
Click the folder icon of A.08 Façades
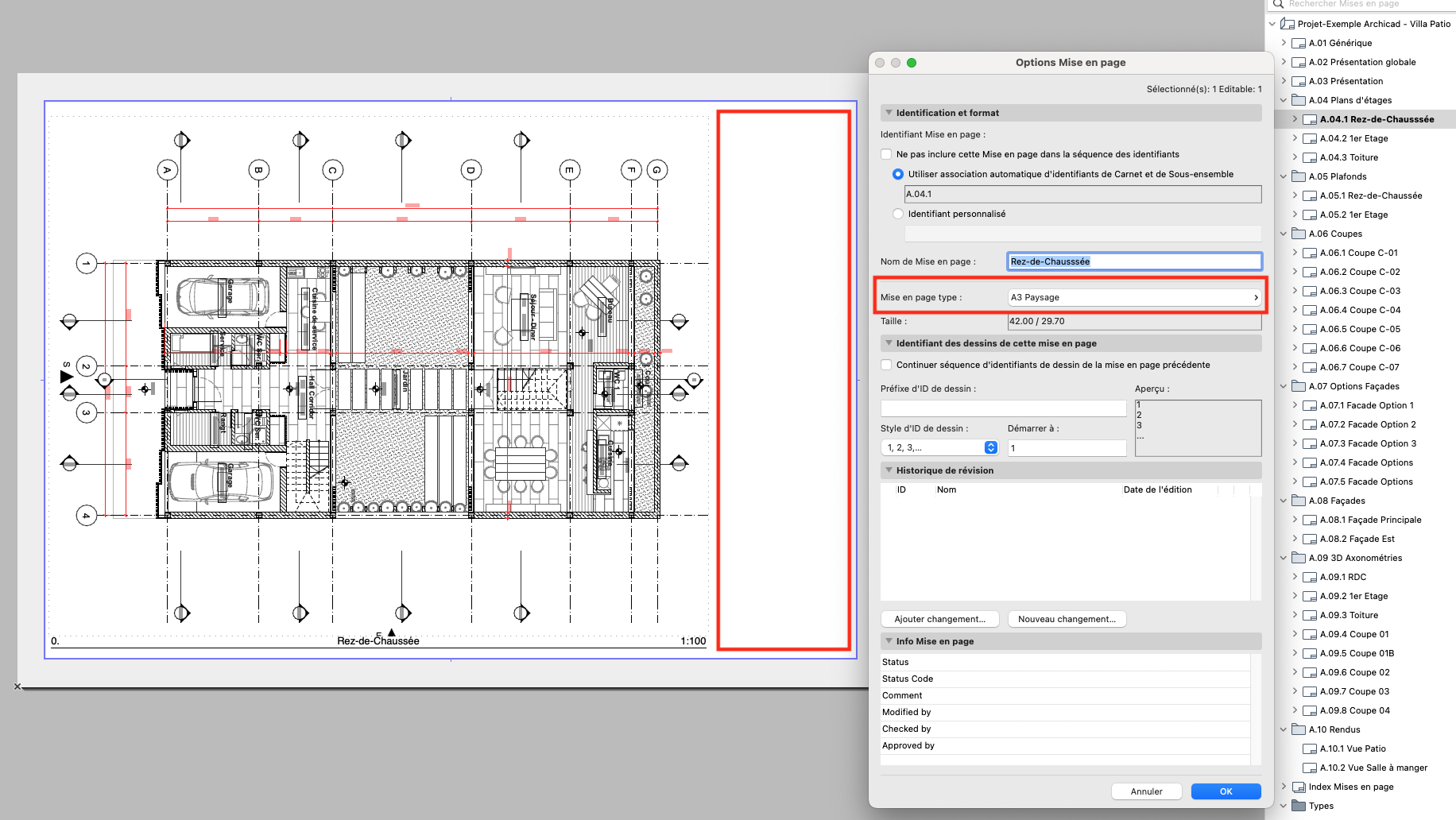(1299, 501)
